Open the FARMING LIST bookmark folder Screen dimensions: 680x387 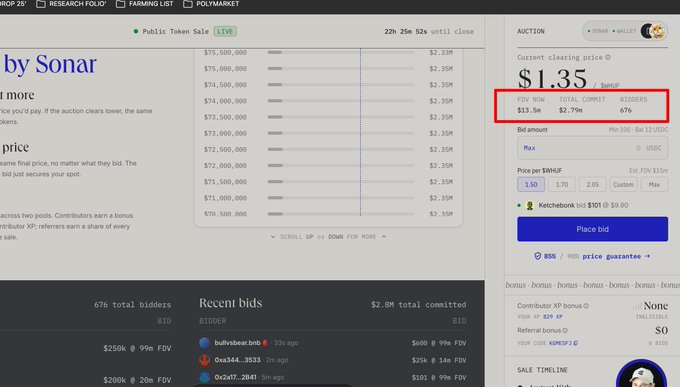click(x=145, y=4)
